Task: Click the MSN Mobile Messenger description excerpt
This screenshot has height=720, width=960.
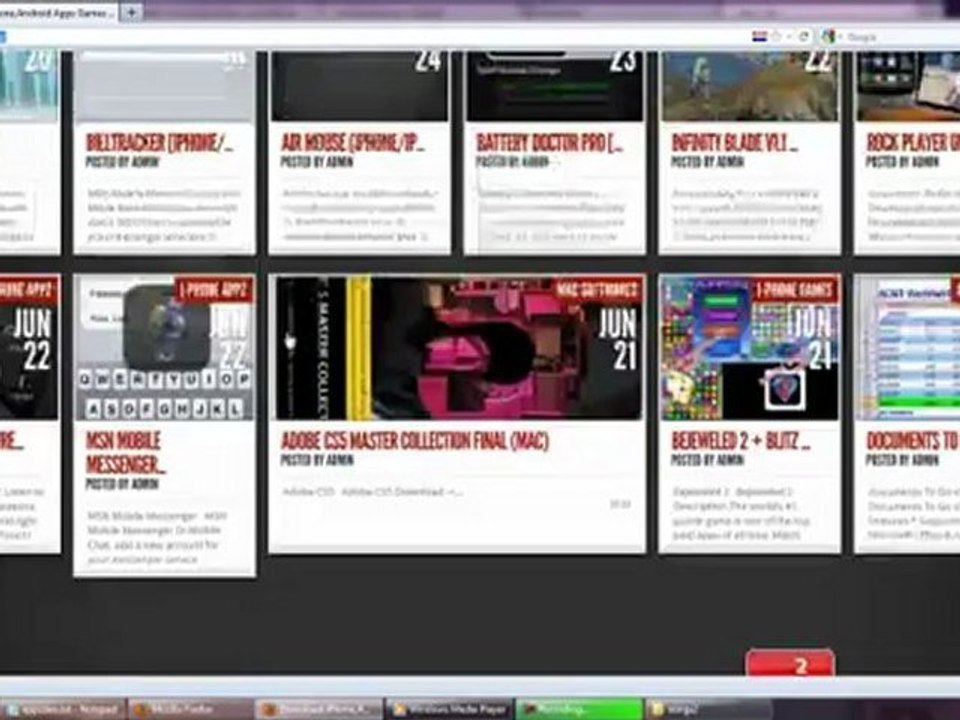Action: coord(157,537)
